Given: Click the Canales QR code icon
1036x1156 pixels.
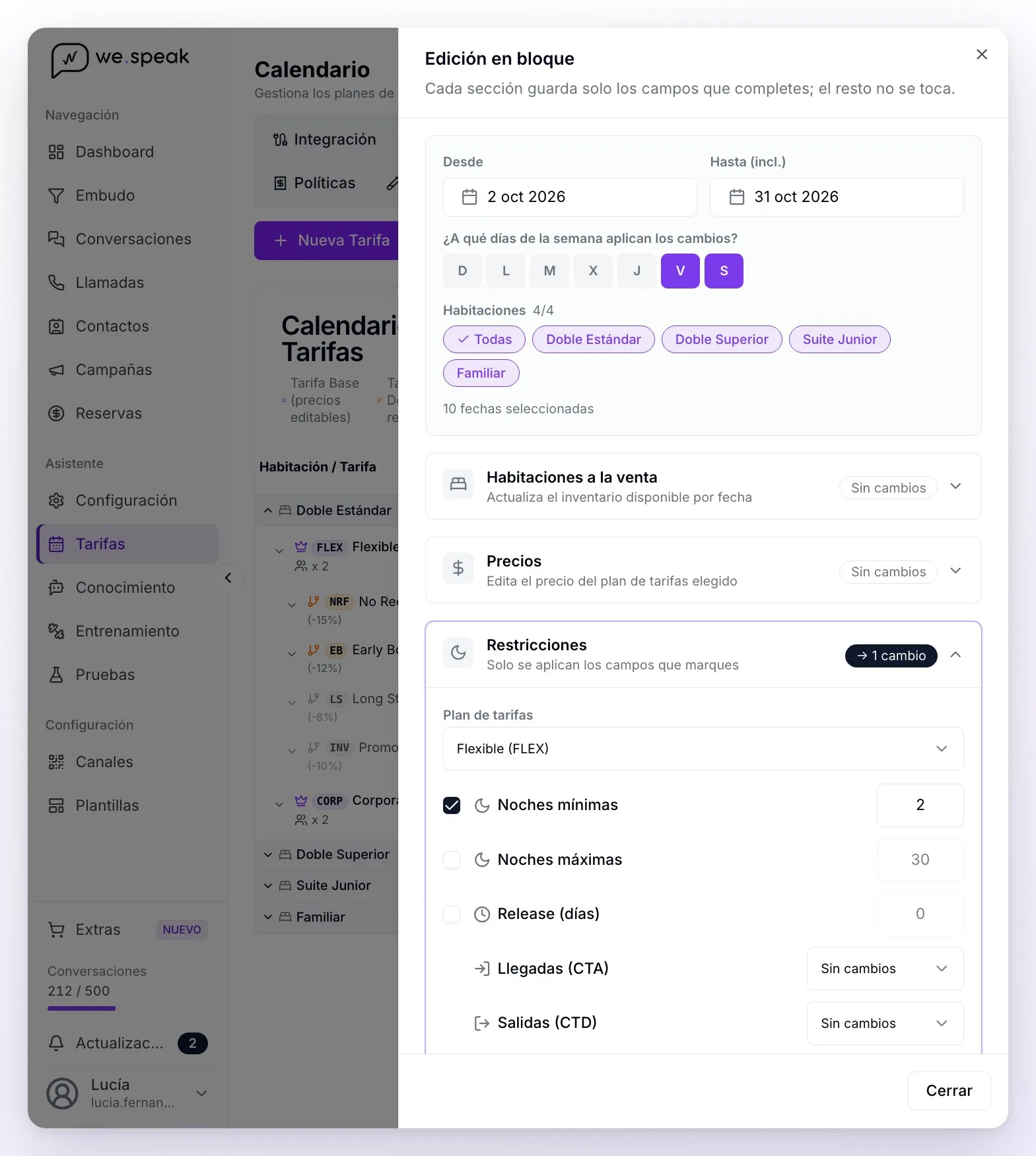Looking at the screenshot, I should (56, 762).
